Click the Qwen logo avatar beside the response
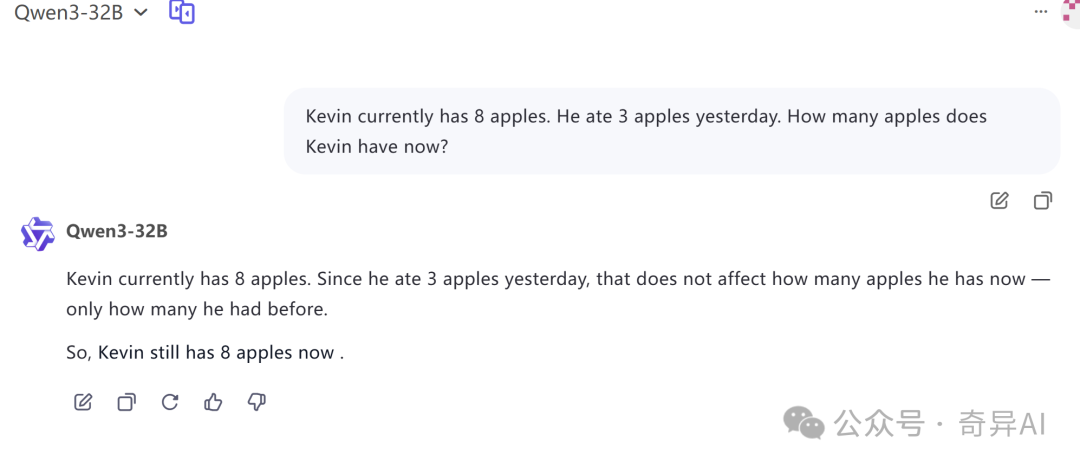1080x467 pixels. [x=37, y=234]
